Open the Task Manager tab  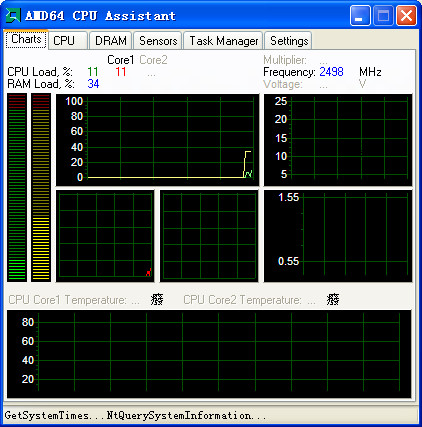[223, 41]
